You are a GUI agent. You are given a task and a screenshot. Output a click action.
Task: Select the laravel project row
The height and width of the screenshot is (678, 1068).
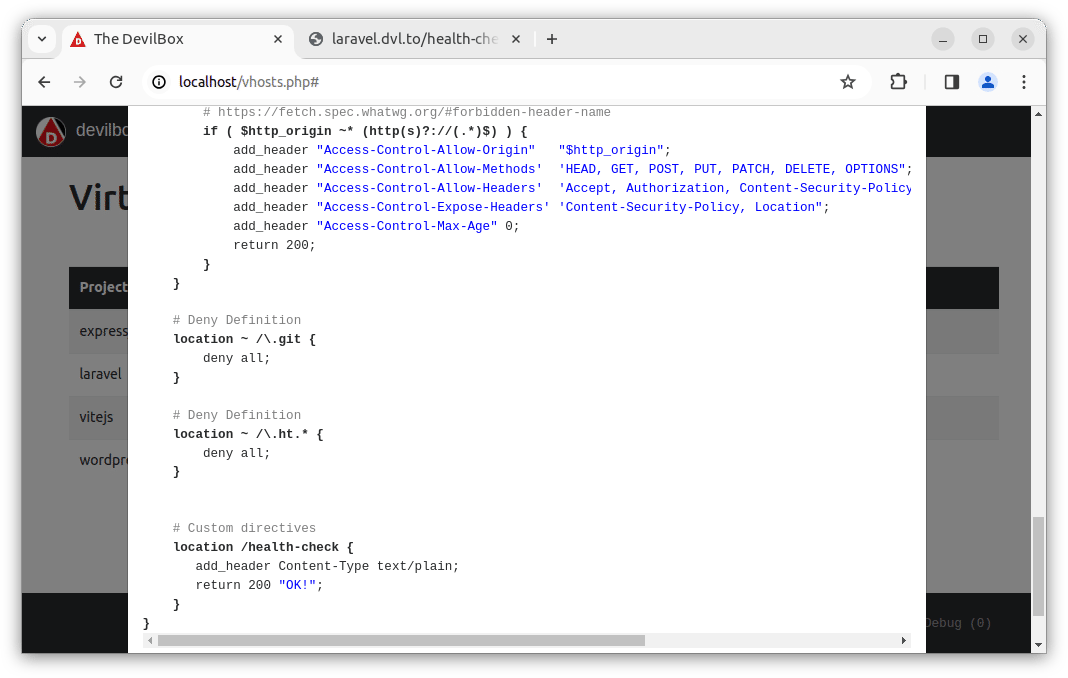98,374
